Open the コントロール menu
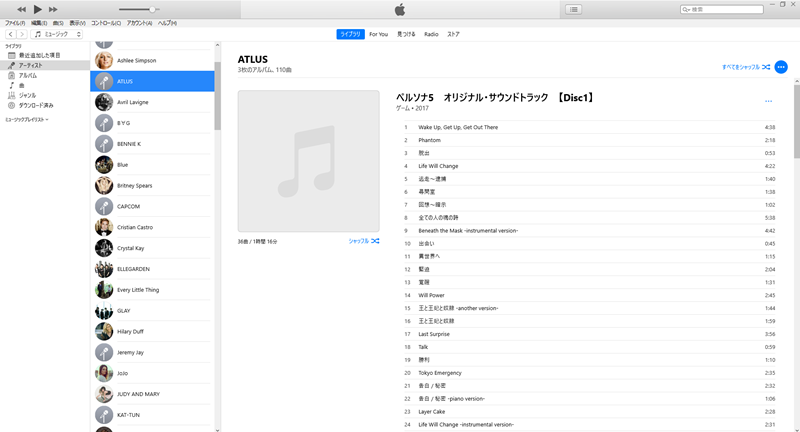 coord(106,23)
